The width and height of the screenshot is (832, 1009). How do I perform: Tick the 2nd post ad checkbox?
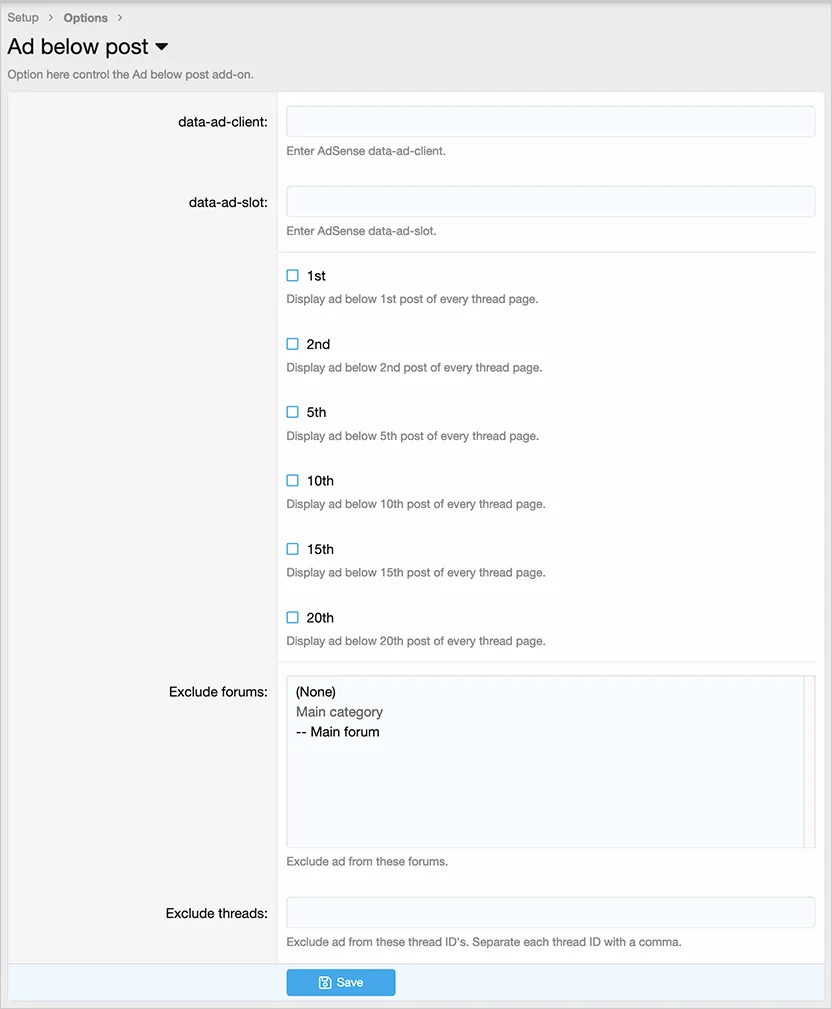click(293, 344)
